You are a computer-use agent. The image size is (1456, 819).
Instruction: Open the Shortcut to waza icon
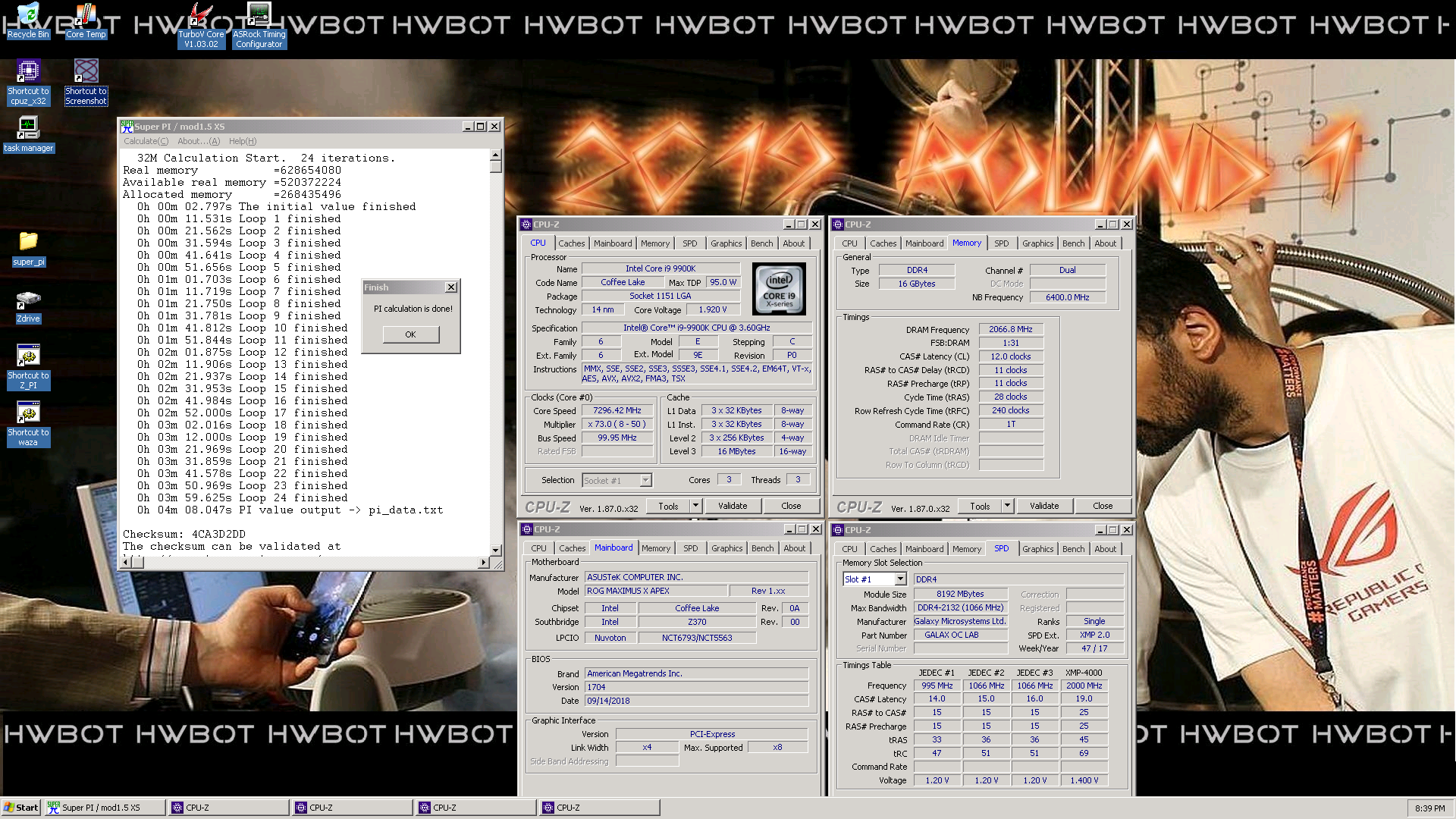pos(28,424)
